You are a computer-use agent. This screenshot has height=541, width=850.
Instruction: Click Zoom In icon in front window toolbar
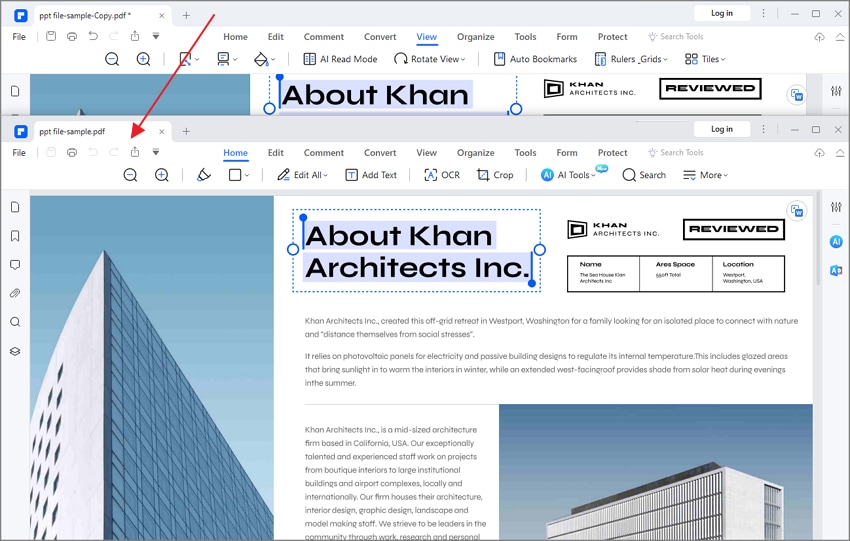coord(162,175)
